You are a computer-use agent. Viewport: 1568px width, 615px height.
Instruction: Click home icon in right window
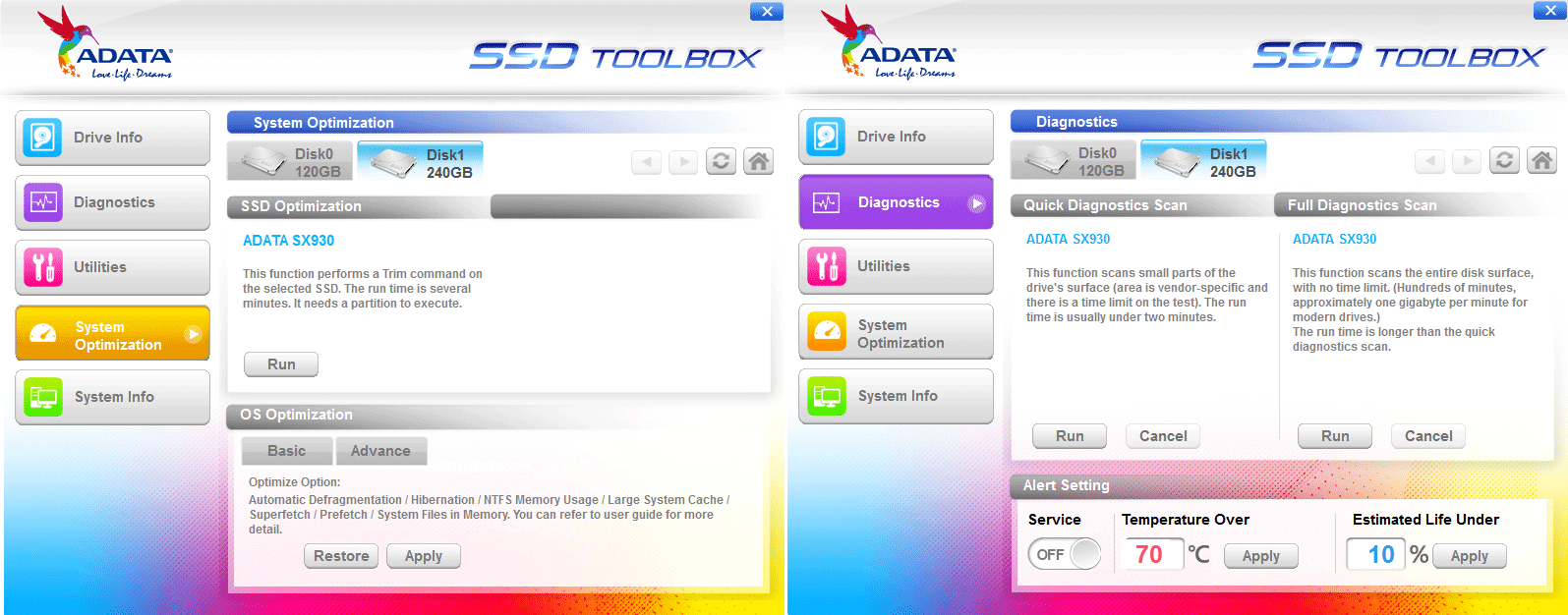pyautogui.click(x=1542, y=160)
